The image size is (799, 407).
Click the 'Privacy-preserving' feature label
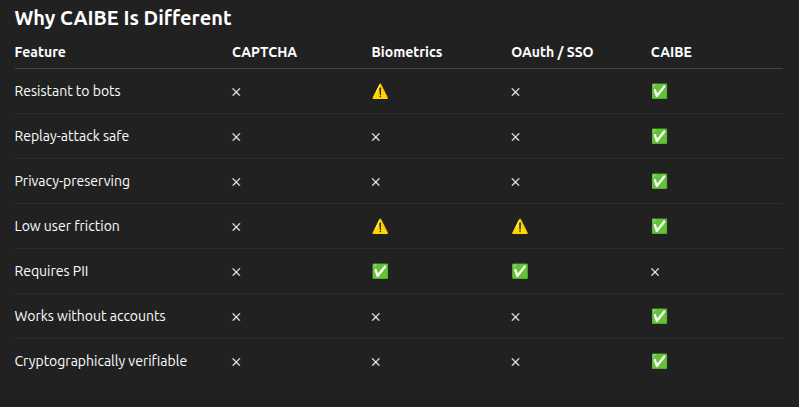72,181
